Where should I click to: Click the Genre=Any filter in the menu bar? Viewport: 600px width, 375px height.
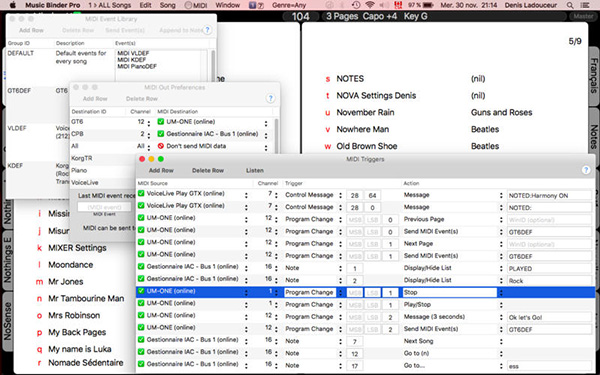[290, 5]
